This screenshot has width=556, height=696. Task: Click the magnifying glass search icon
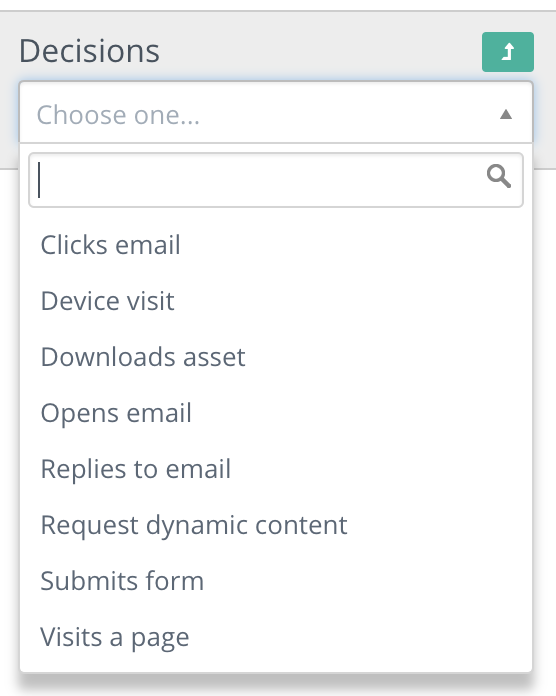click(x=499, y=177)
